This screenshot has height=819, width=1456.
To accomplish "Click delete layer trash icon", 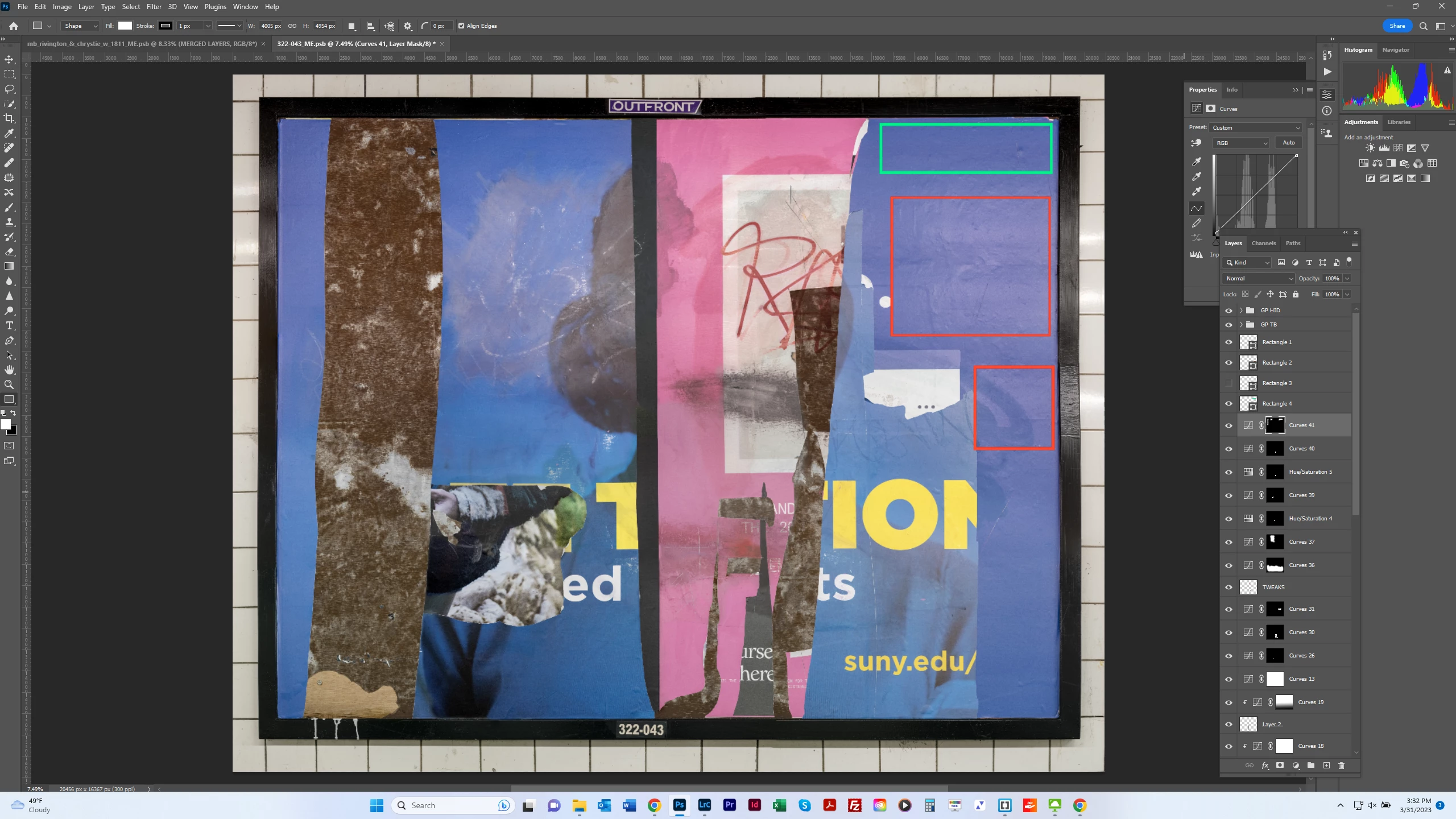I will pyautogui.click(x=1341, y=766).
